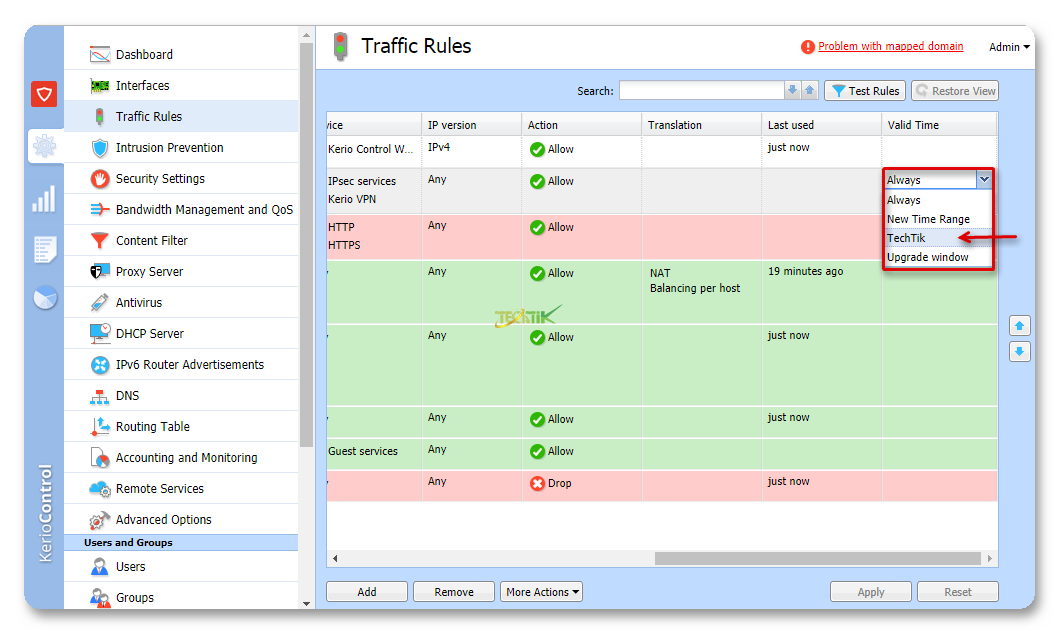Image resolution: width=1059 pixels, height=633 pixels.
Task: Expand the Always valid time combo box arrow
Action: pyautogui.click(x=984, y=180)
